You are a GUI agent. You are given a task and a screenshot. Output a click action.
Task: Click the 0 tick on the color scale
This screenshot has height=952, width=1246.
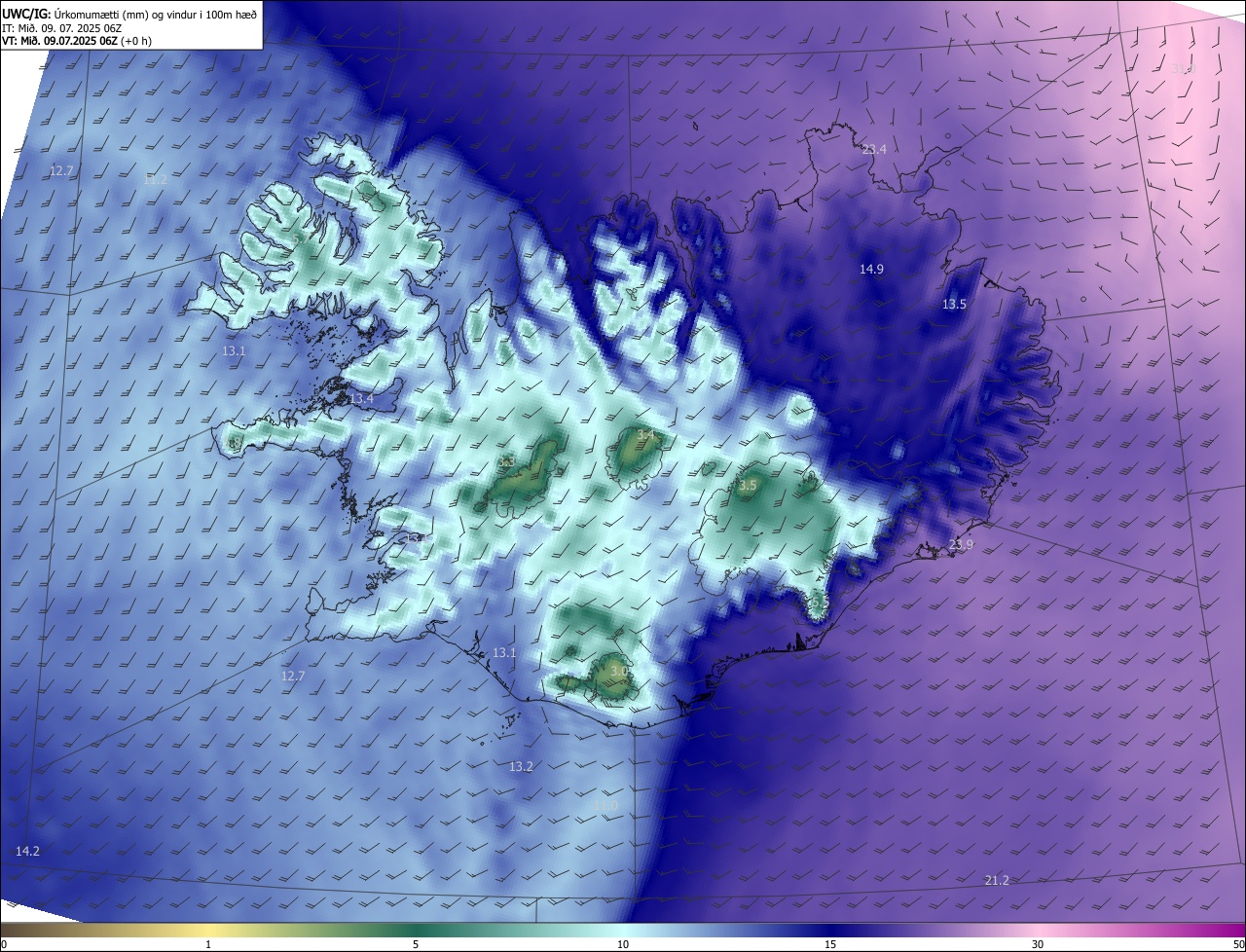point(4,945)
